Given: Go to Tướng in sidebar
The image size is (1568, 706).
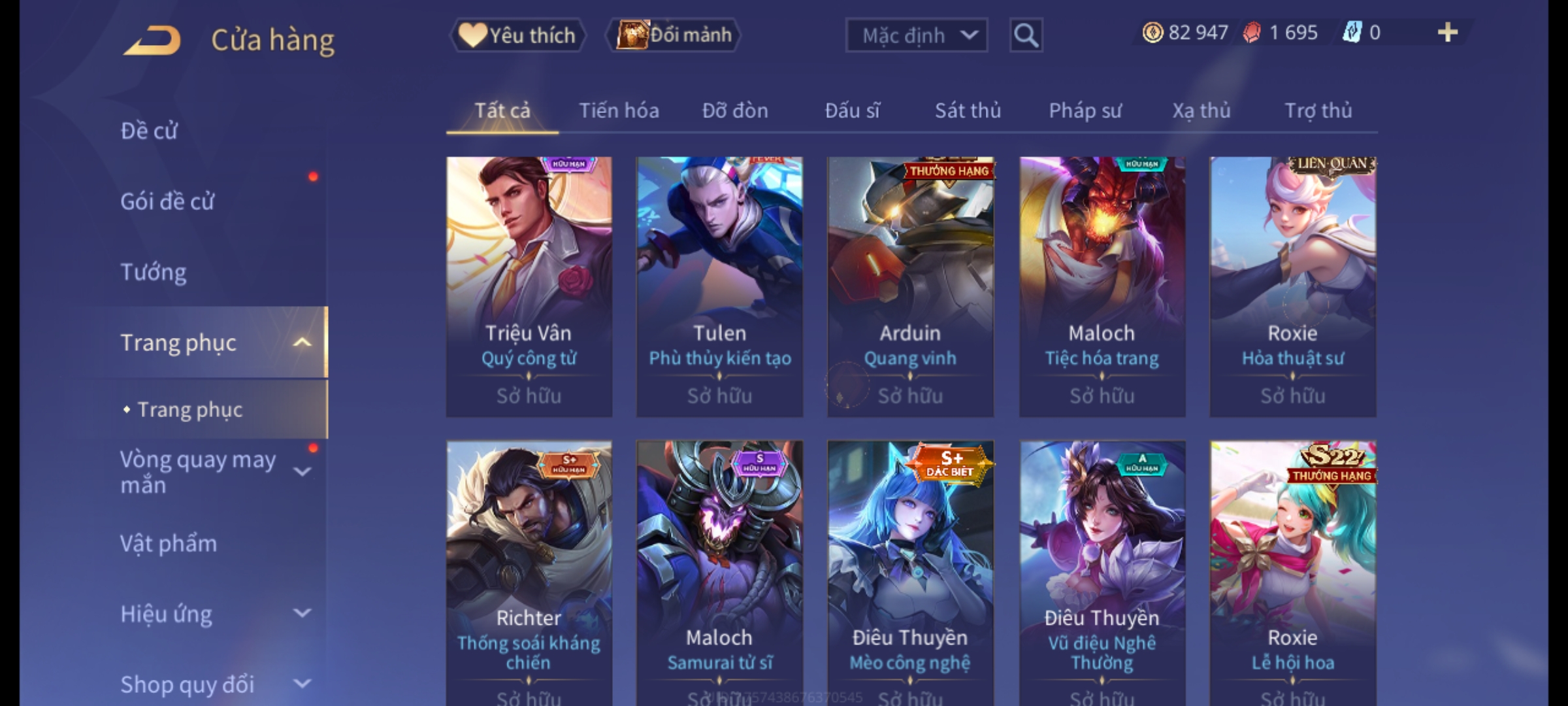Looking at the screenshot, I should (154, 272).
